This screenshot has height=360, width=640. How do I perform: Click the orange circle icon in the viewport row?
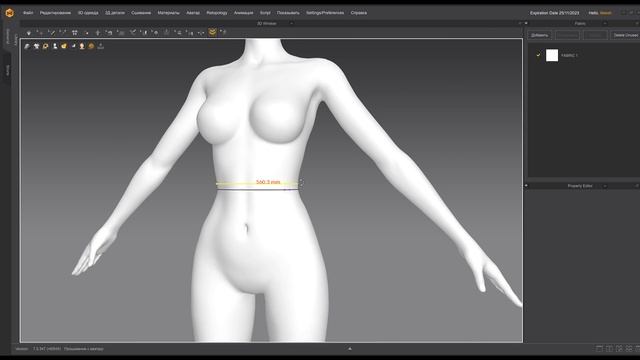[x=91, y=46]
